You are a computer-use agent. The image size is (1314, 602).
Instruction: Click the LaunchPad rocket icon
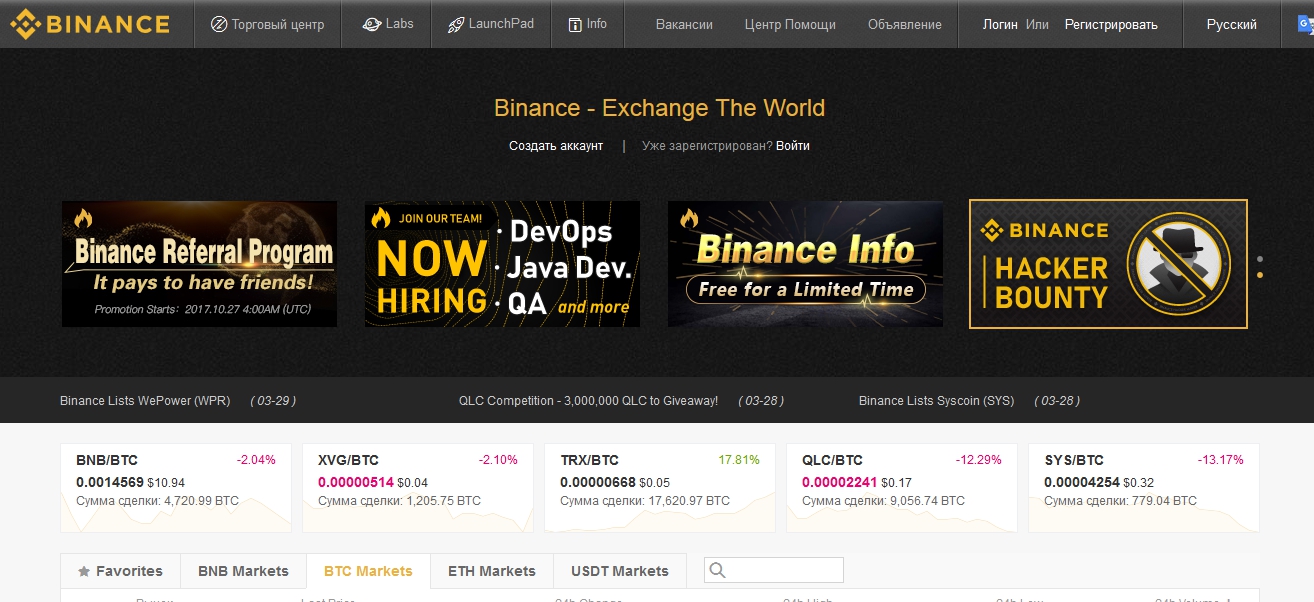pyautogui.click(x=456, y=24)
